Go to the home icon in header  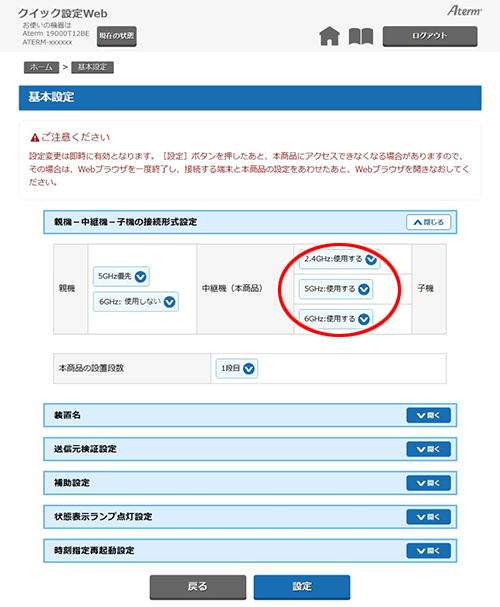pos(329,36)
